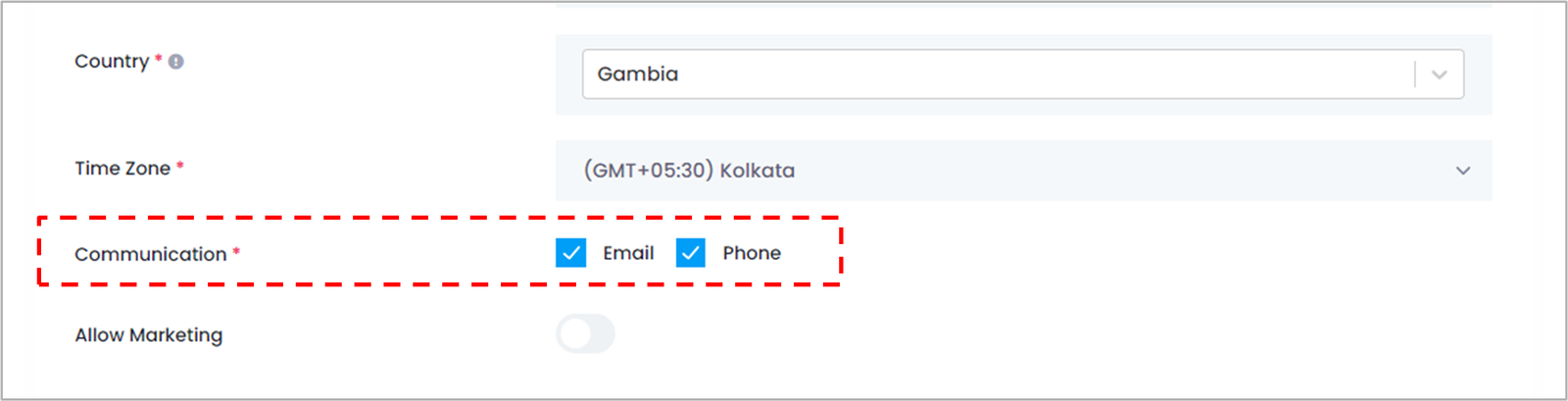Uncheck the Email communication checkbox
The image size is (1568, 401).
coord(570,253)
